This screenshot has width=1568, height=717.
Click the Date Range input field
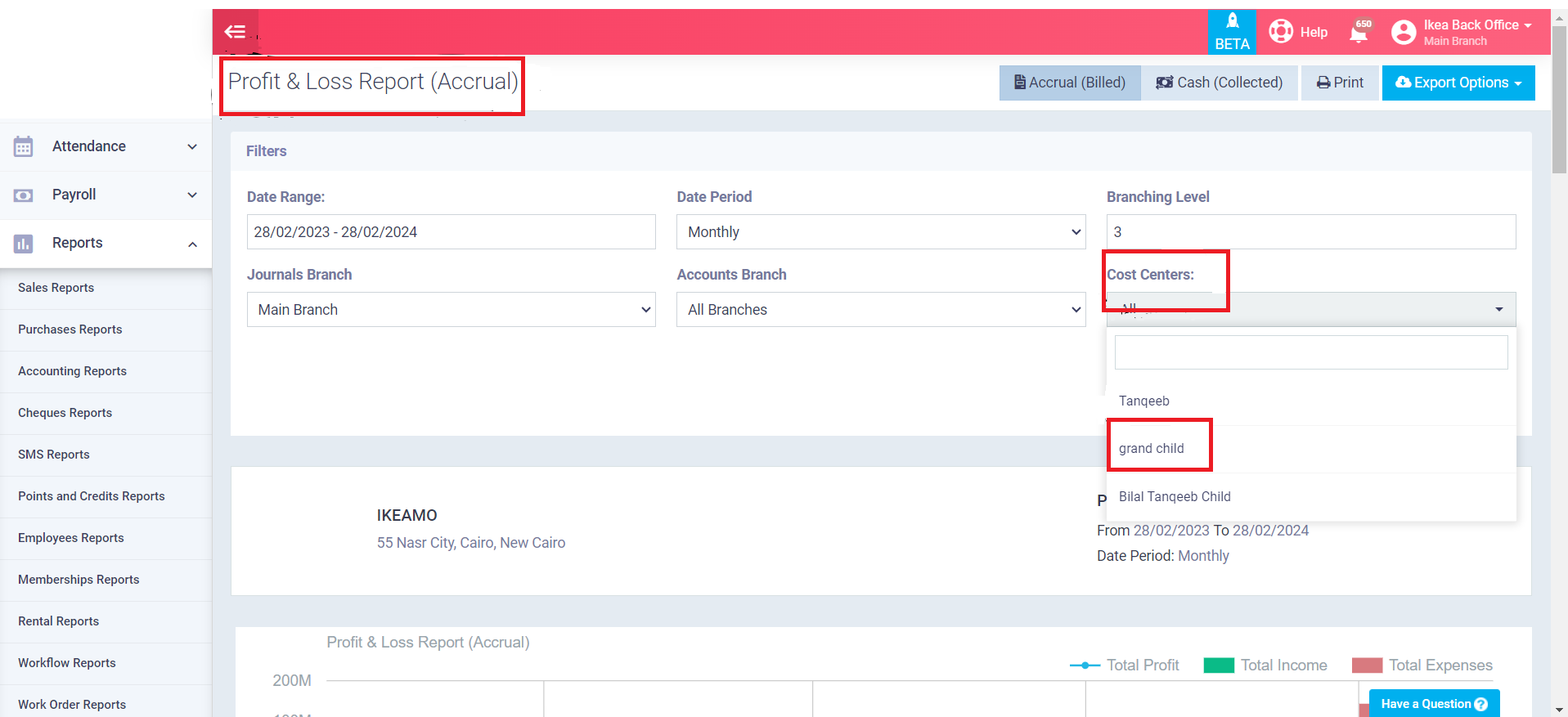point(451,232)
